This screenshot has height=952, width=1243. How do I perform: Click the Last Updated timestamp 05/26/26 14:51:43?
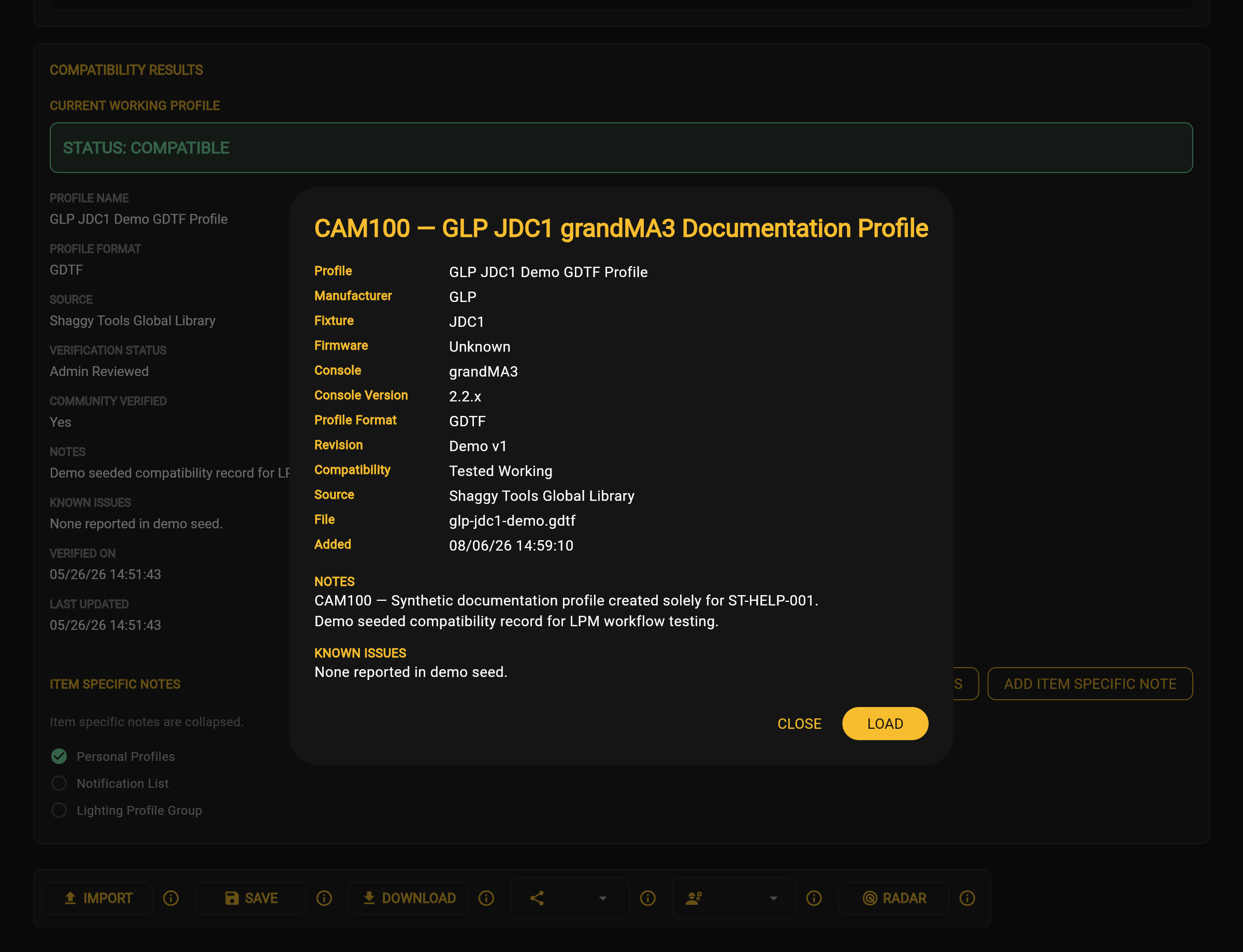tap(105, 625)
